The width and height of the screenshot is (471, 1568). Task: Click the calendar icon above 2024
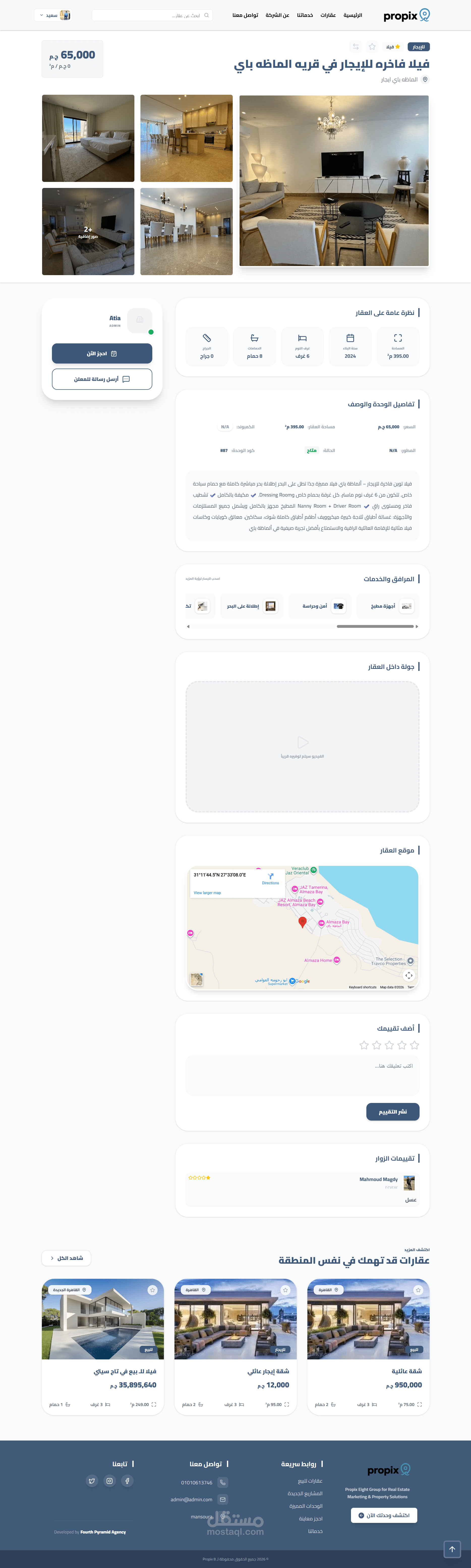[x=350, y=338]
